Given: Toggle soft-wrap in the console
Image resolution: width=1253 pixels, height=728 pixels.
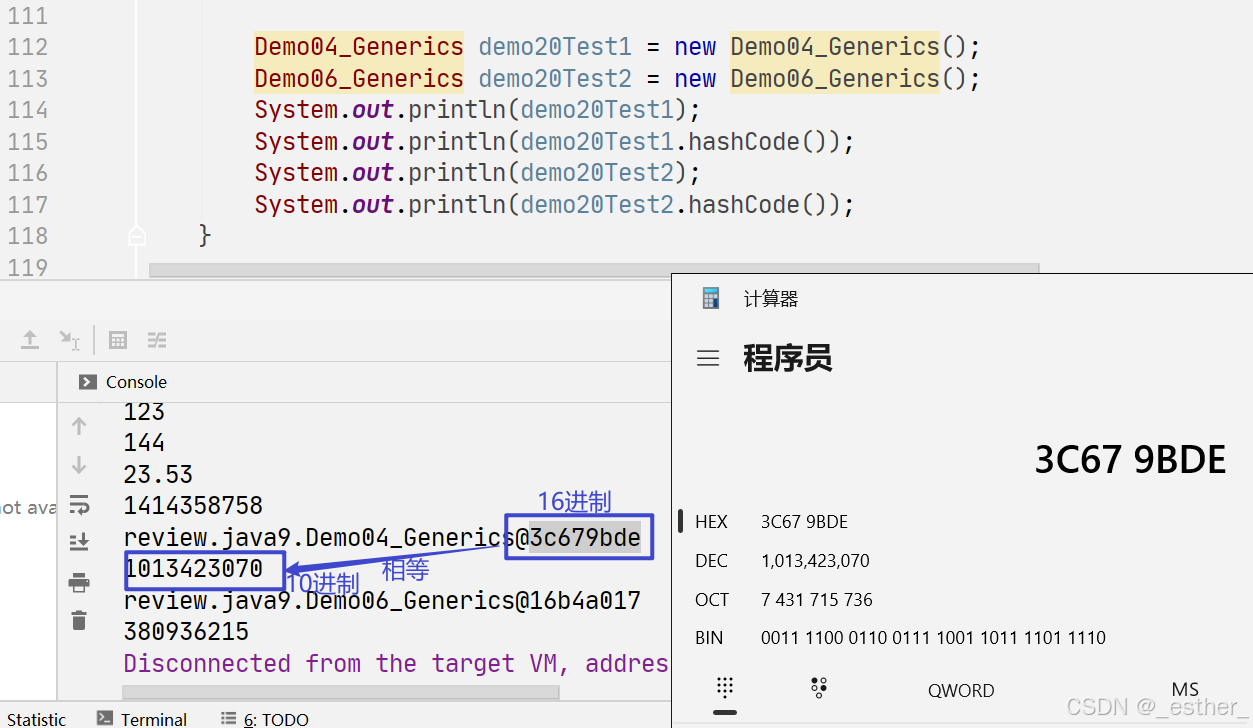Looking at the screenshot, I should [79, 503].
